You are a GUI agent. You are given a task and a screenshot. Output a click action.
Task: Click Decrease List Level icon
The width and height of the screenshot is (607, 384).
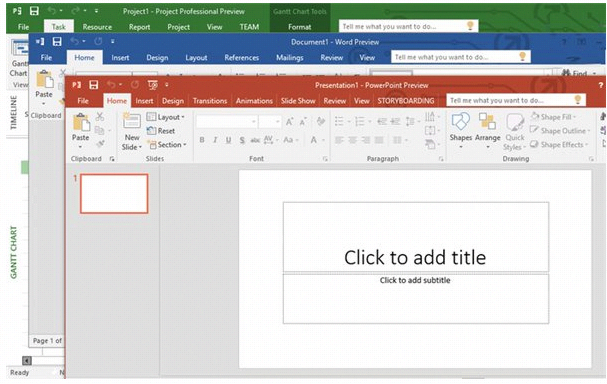coord(382,122)
